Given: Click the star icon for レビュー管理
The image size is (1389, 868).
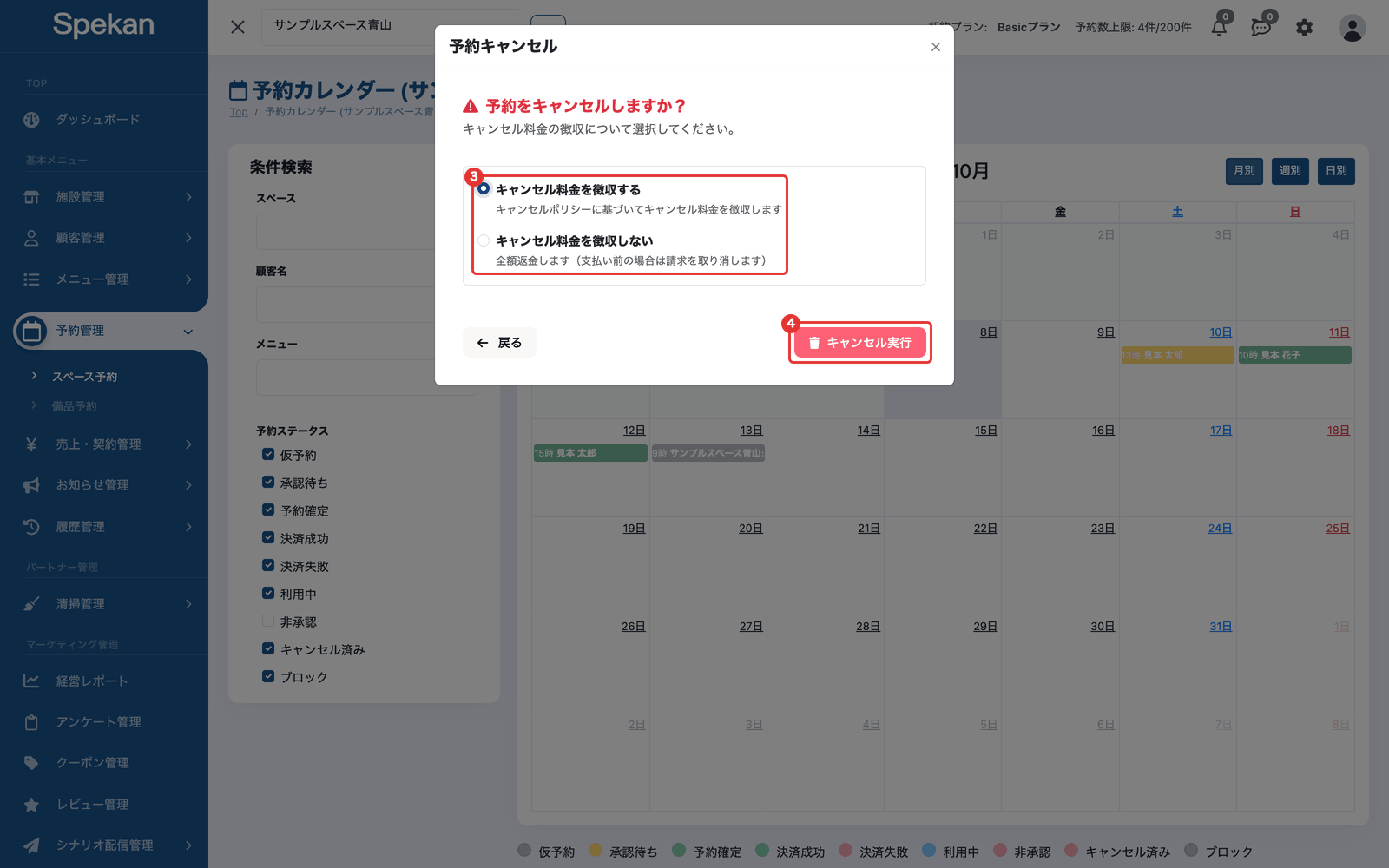Looking at the screenshot, I should (x=31, y=805).
